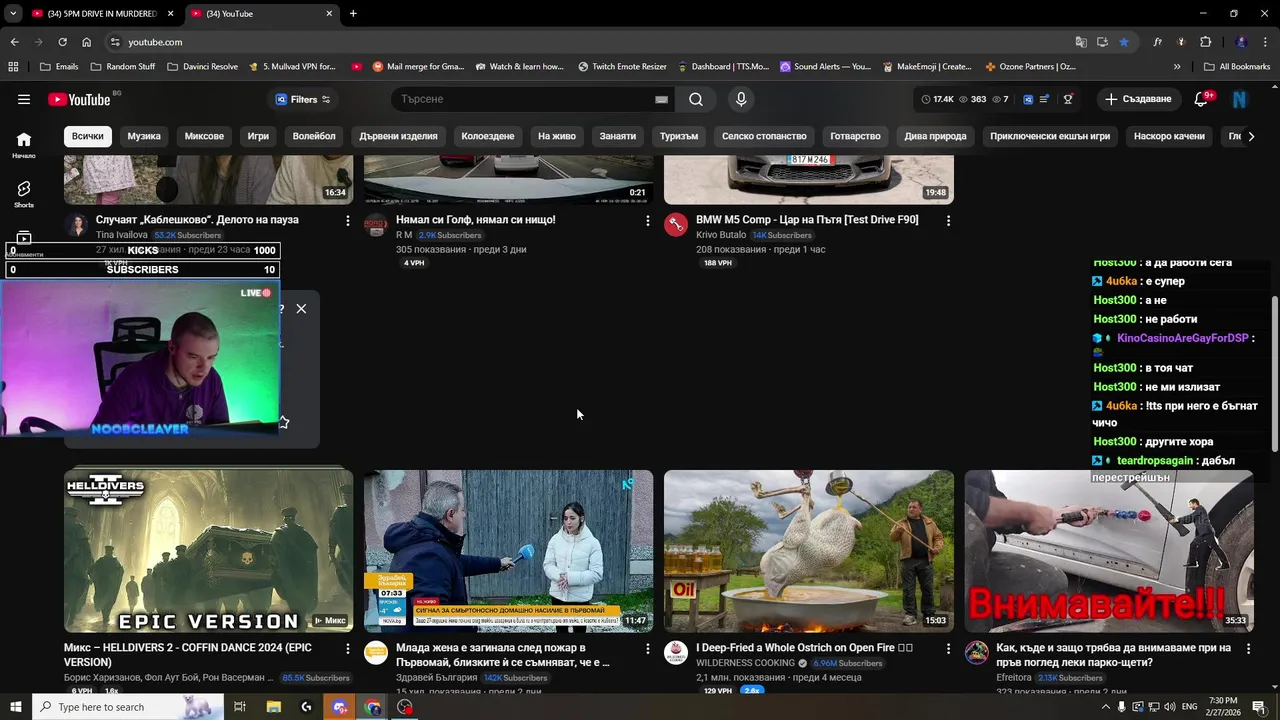
Task: Open the Първомай news report thumbnail
Action: pyautogui.click(x=508, y=551)
